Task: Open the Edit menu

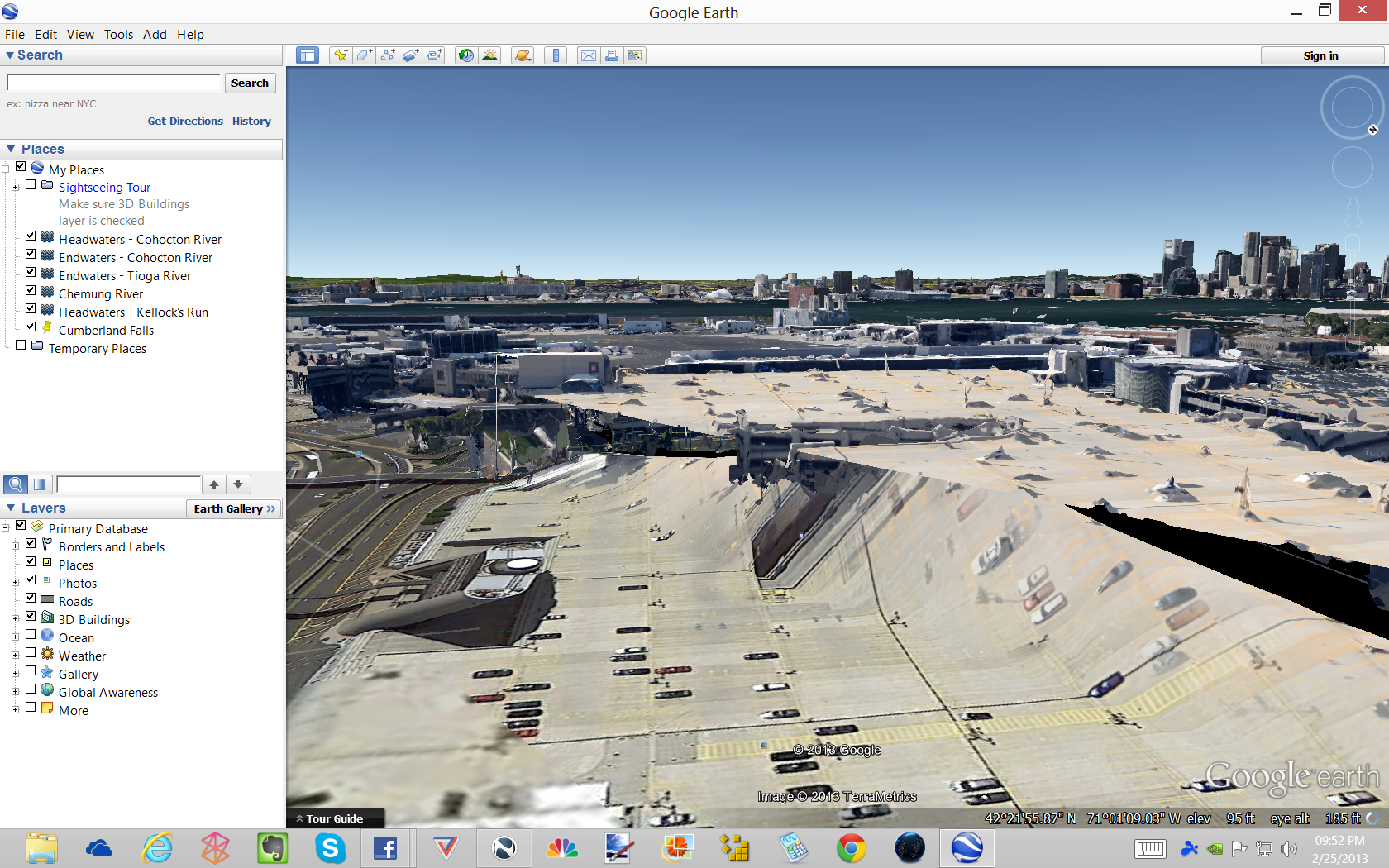Action: (x=45, y=35)
